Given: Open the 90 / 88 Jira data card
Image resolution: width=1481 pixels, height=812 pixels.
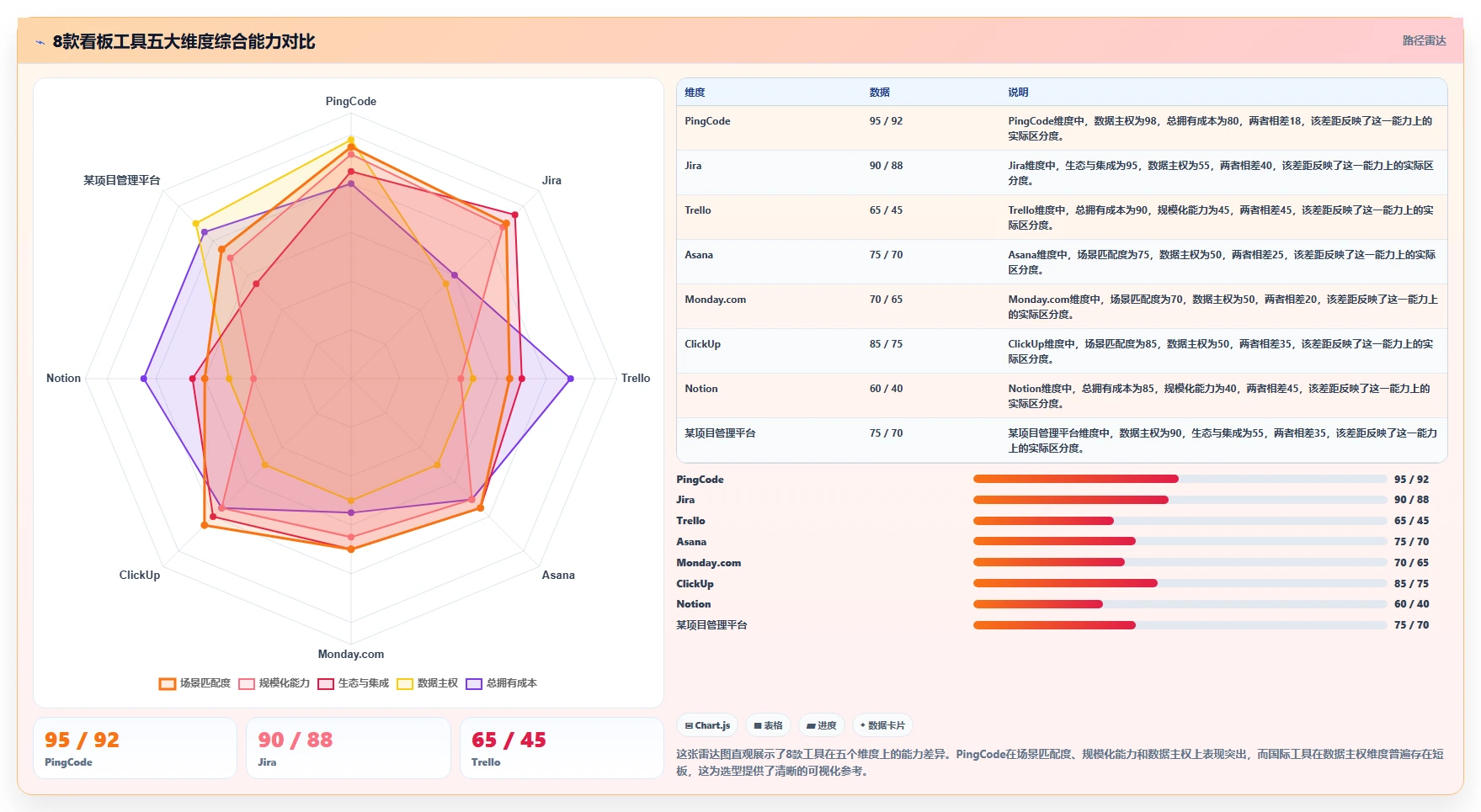Looking at the screenshot, I should pos(349,748).
